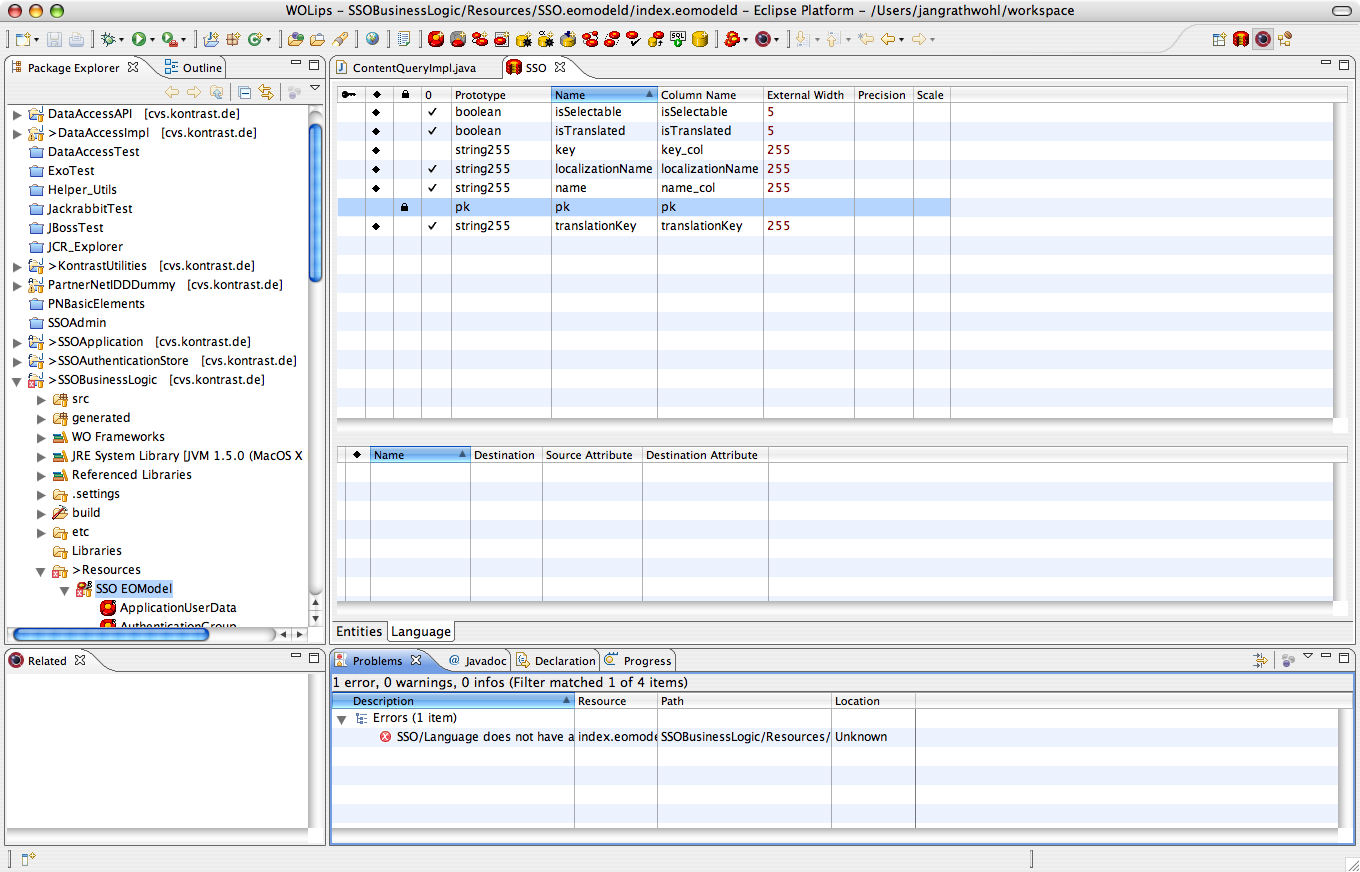This screenshot has width=1360, height=872.
Task: Click the Search flashlight icon
Action: (x=340, y=39)
